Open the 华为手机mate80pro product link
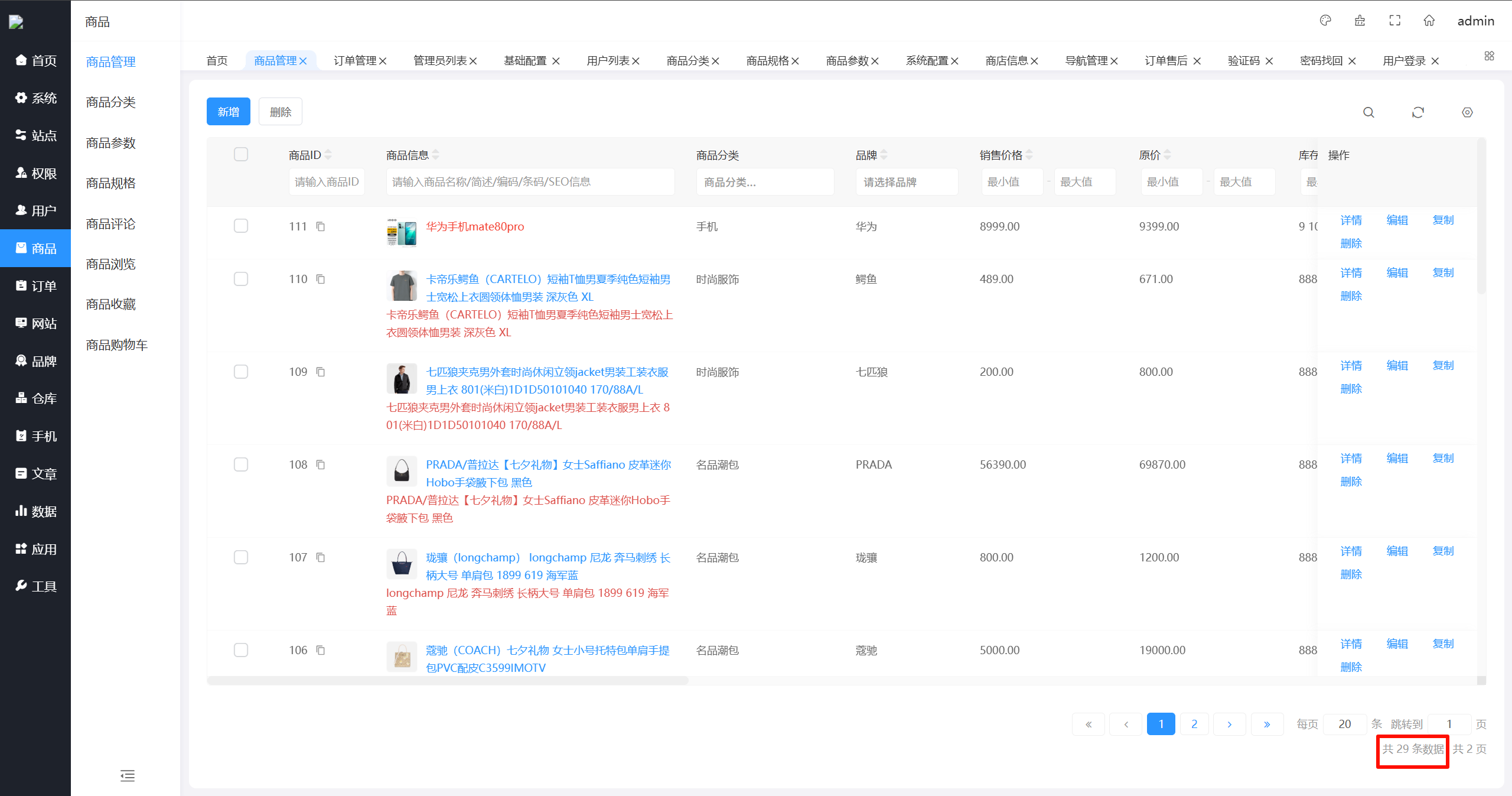1512x796 pixels. [475, 226]
